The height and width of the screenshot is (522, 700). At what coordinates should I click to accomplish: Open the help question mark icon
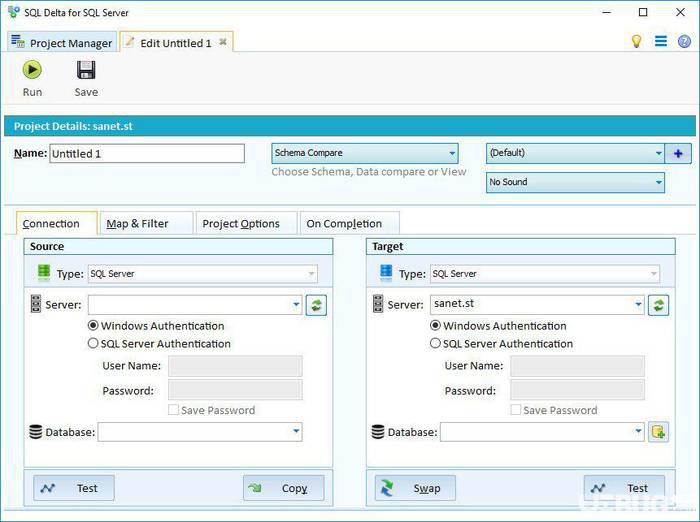point(684,42)
